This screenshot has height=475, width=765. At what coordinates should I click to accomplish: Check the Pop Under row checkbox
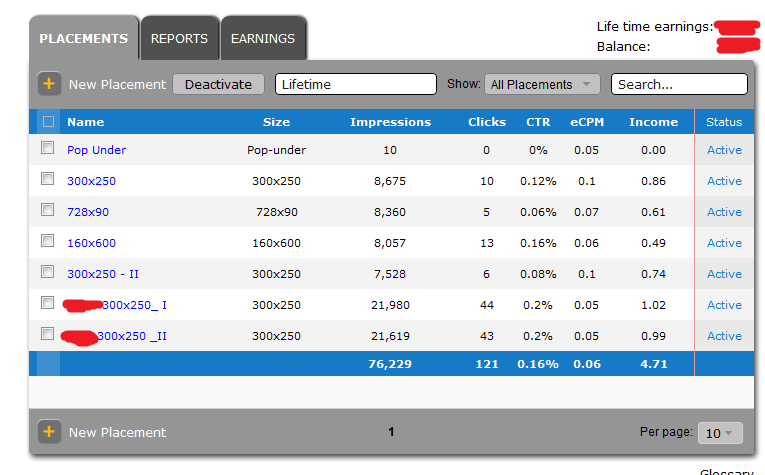[48, 148]
